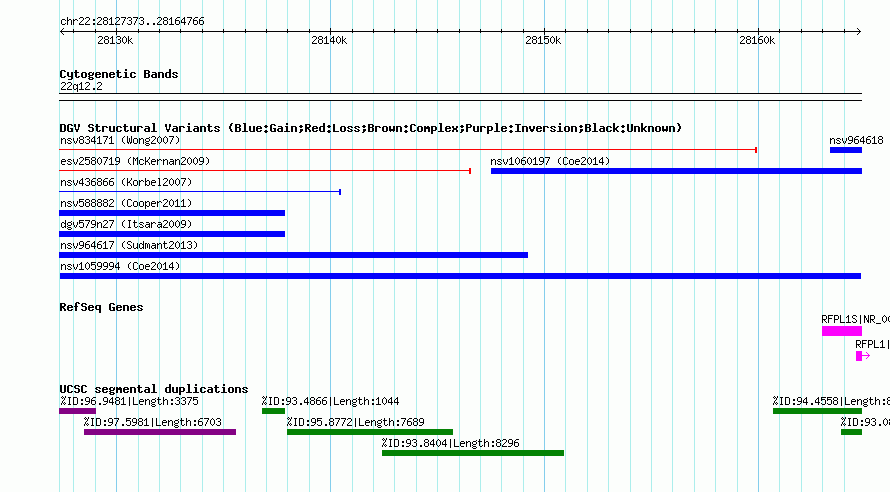This screenshot has width=890, height=492.
Task: Open the nsv964618 label
Action: [x=856, y=140]
